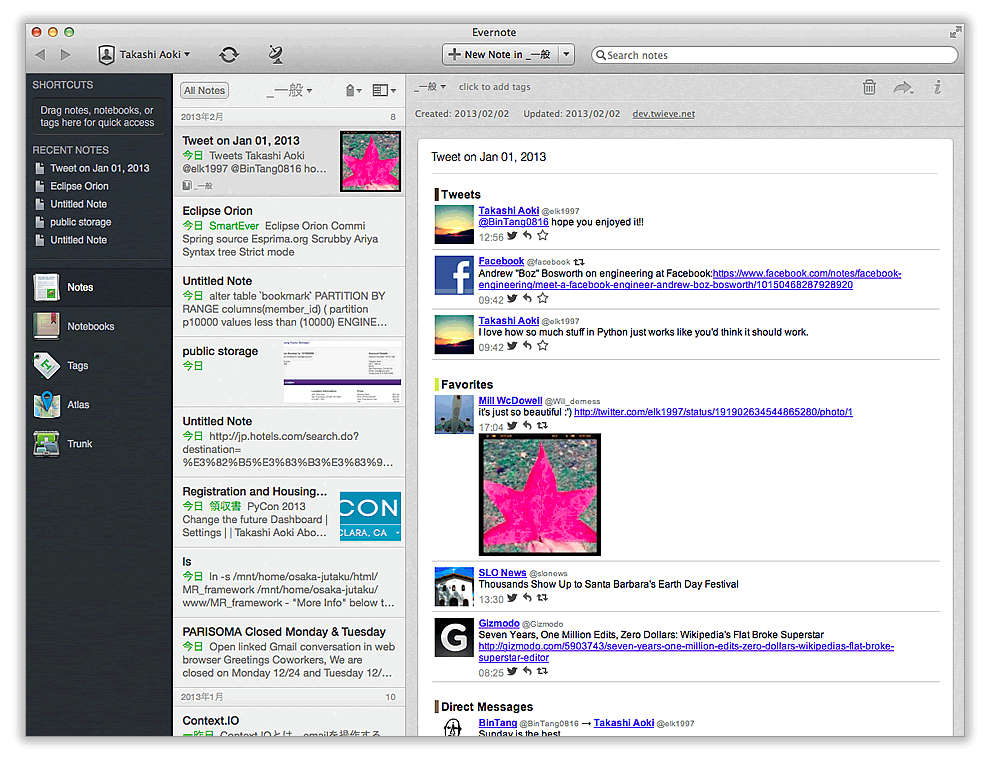Open the New Note notebook dropdown arrow
The height and width of the screenshot is (770, 988).
coord(566,55)
